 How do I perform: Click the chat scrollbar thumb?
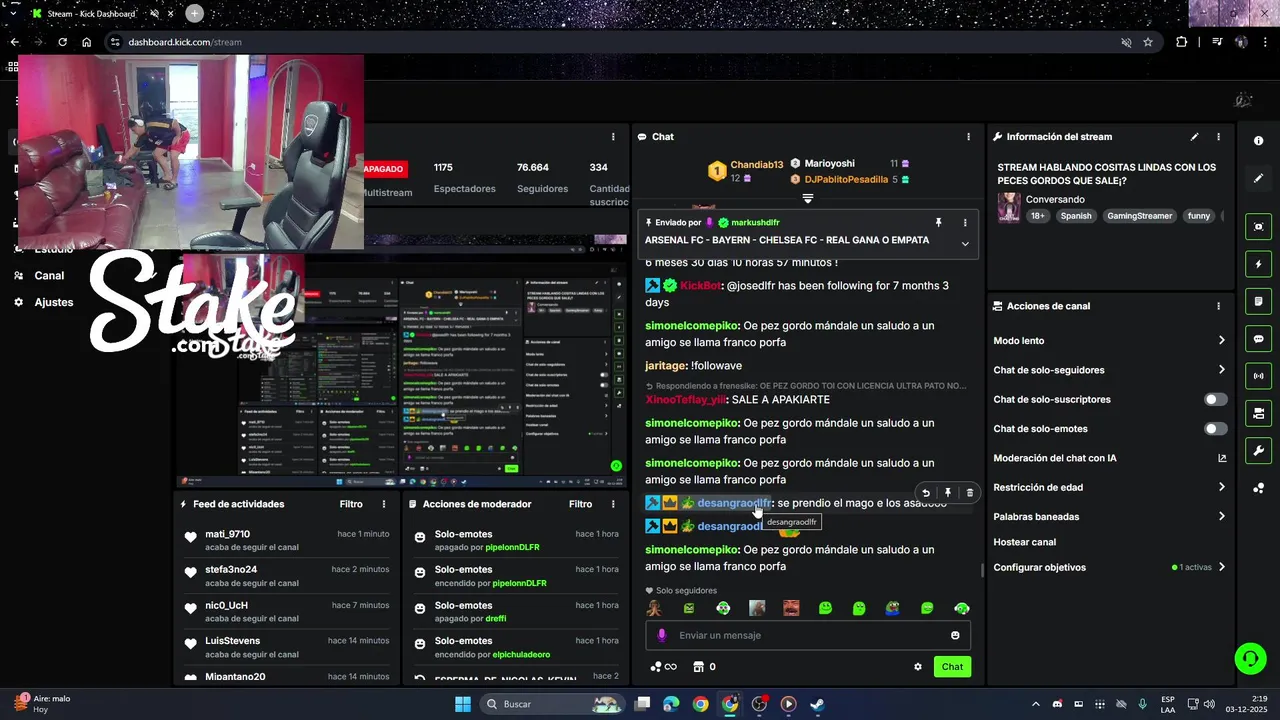pos(982,571)
